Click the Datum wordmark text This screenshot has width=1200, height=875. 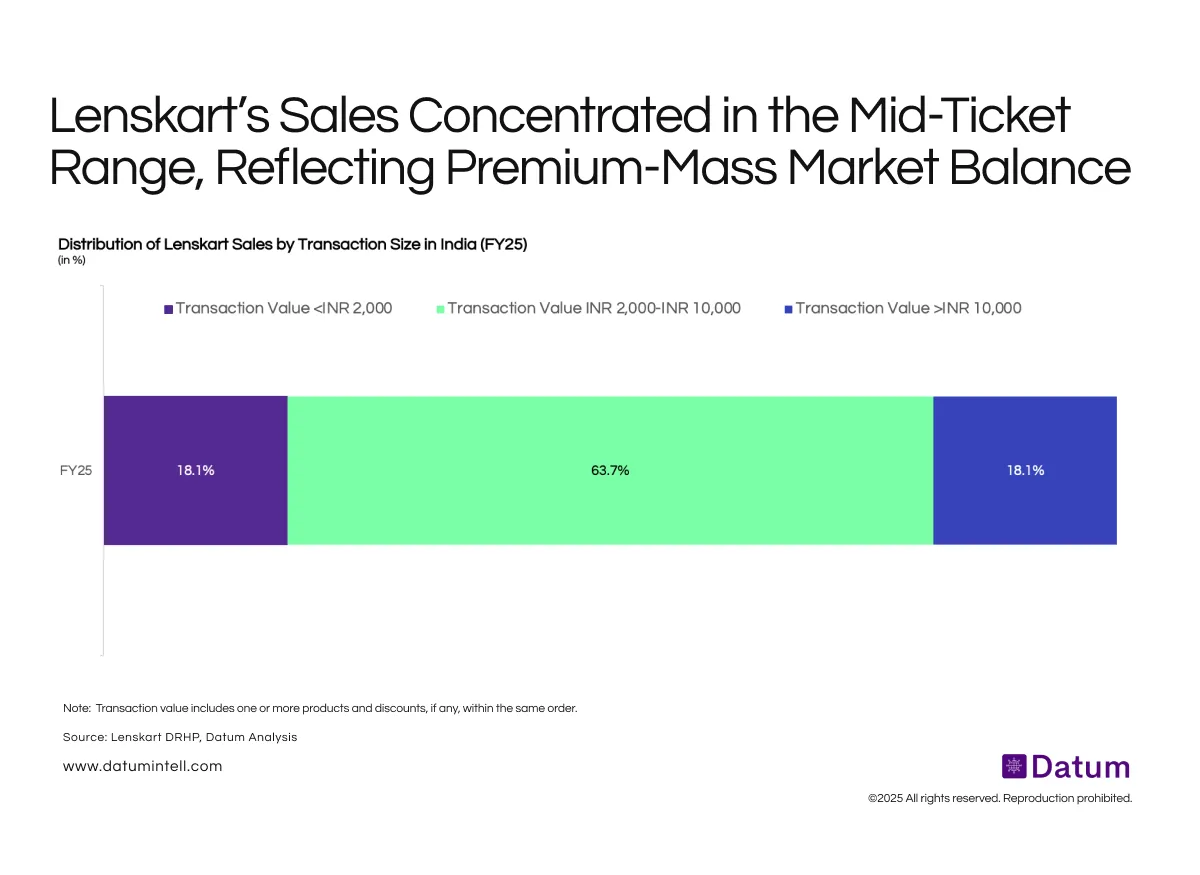coord(1080,767)
